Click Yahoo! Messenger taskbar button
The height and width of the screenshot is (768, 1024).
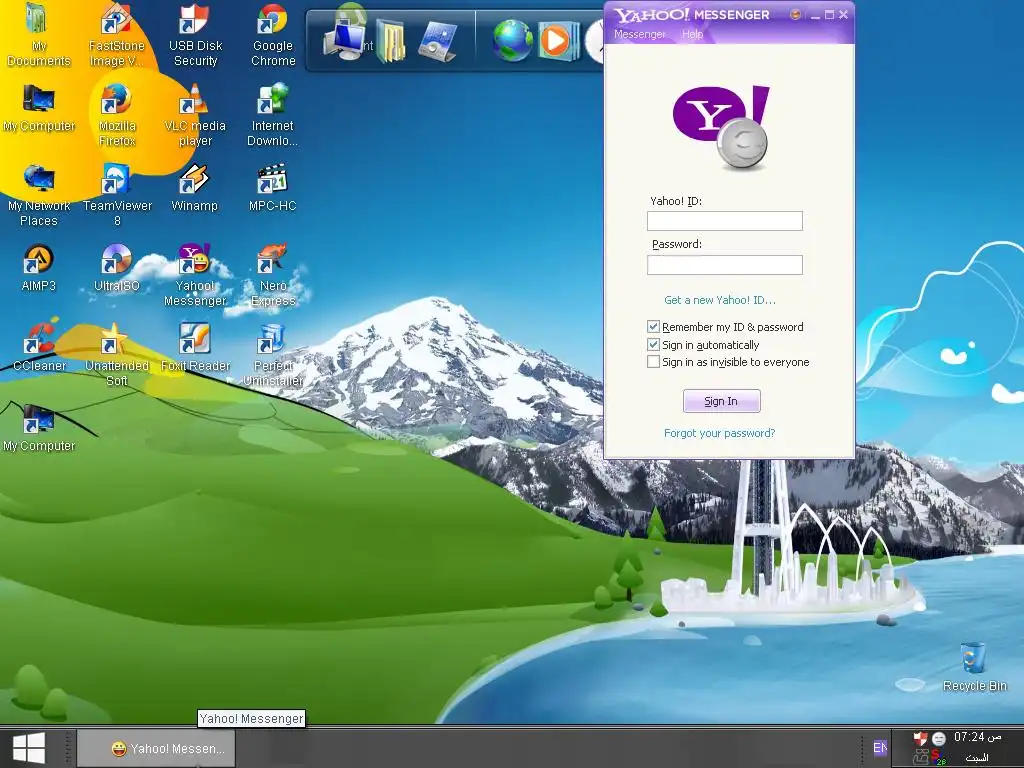coord(155,748)
